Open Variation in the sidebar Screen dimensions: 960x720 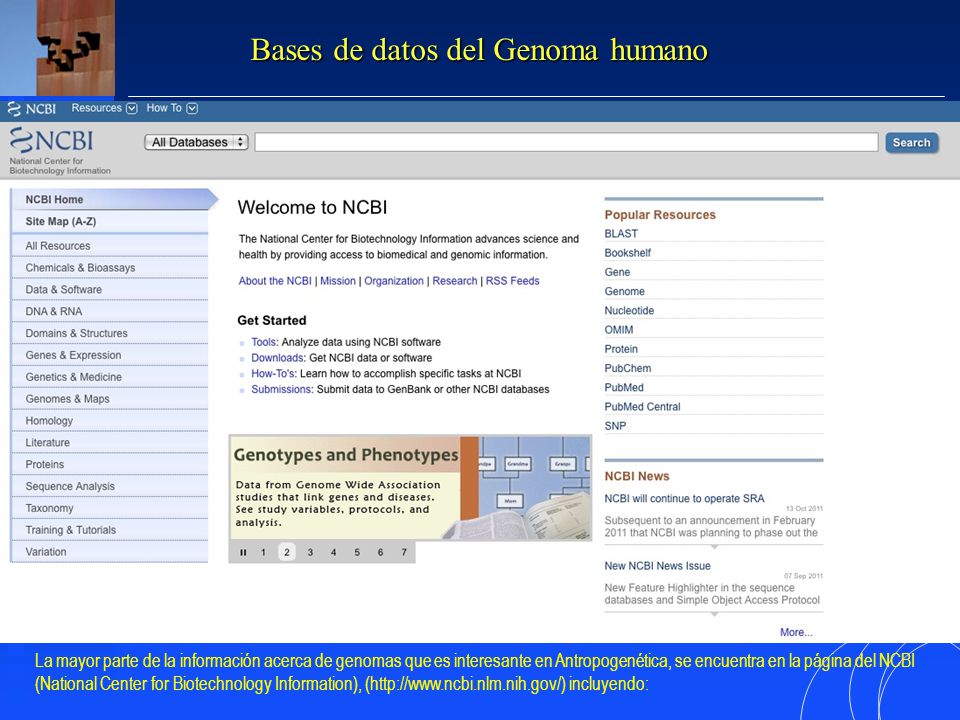(110, 552)
